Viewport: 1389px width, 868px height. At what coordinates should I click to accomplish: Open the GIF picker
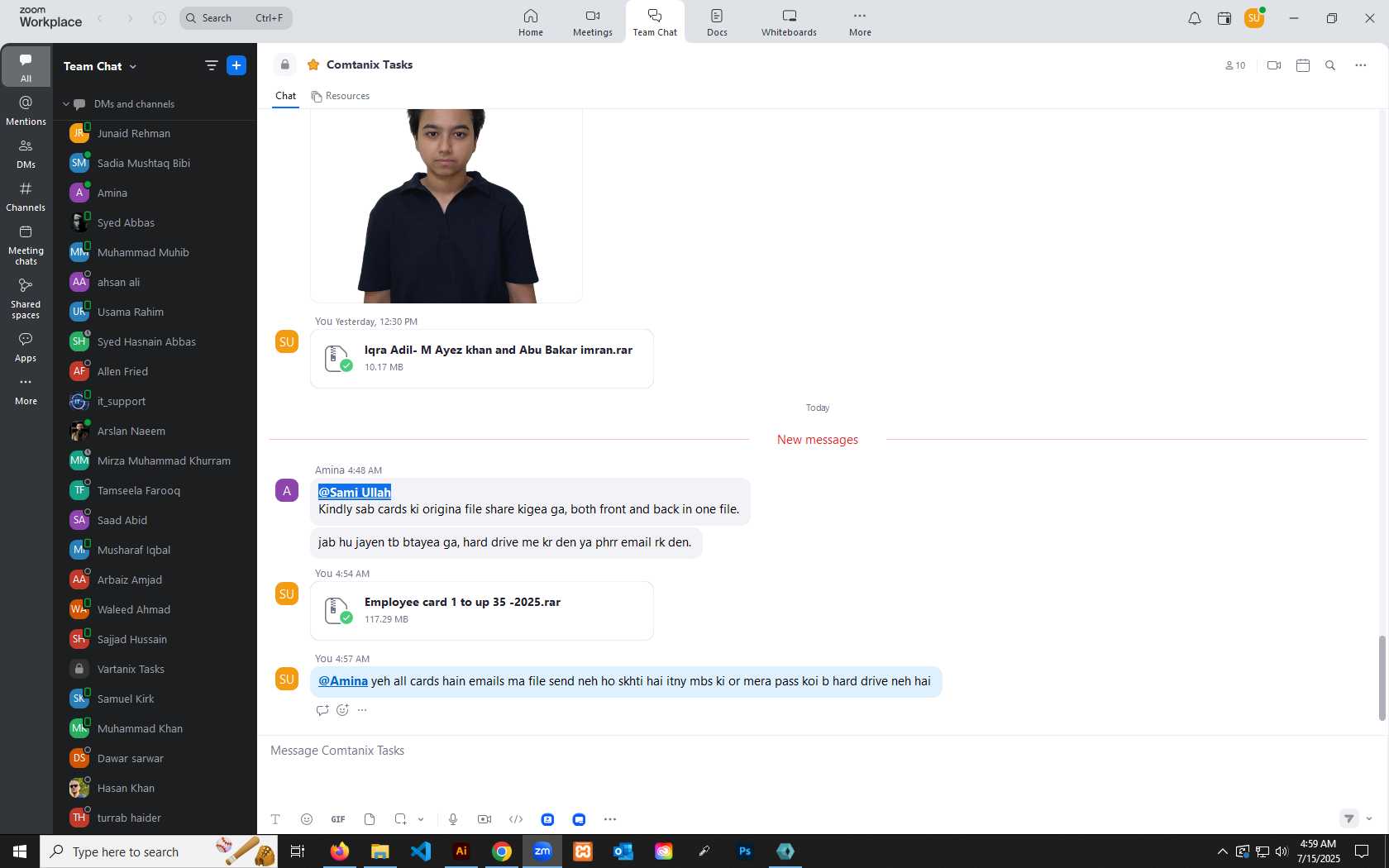click(x=338, y=819)
